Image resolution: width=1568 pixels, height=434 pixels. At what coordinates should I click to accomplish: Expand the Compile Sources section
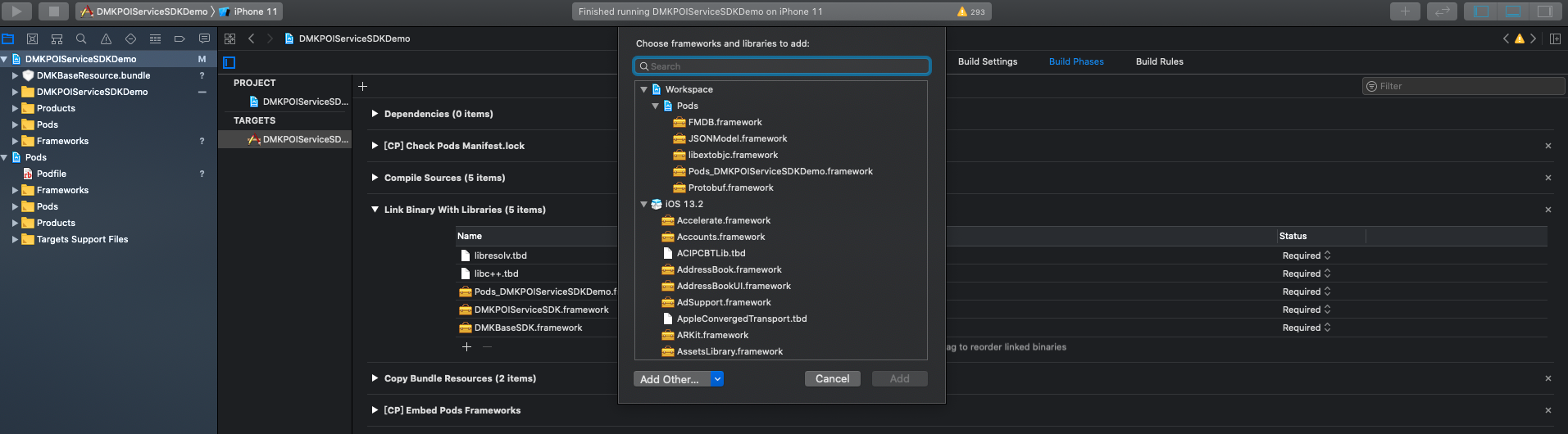(x=375, y=178)
